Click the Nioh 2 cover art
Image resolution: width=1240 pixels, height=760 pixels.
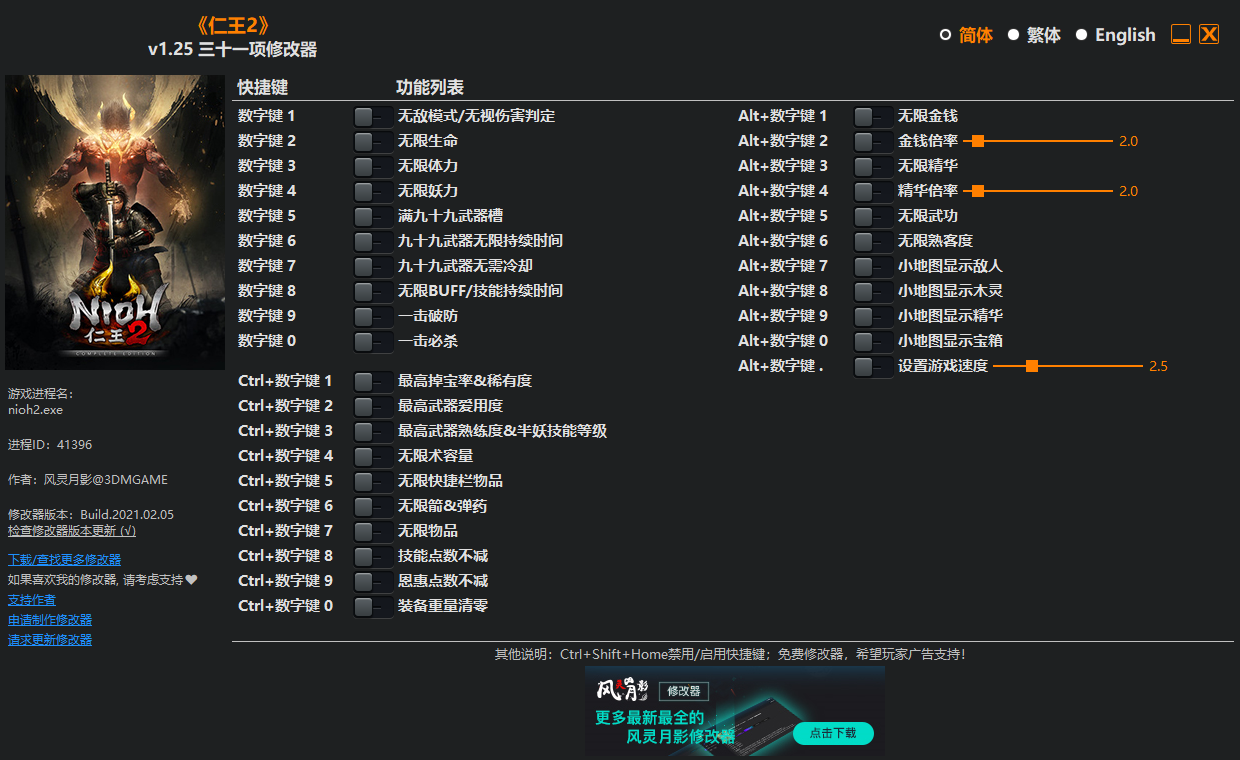click(x=115, y=222)
